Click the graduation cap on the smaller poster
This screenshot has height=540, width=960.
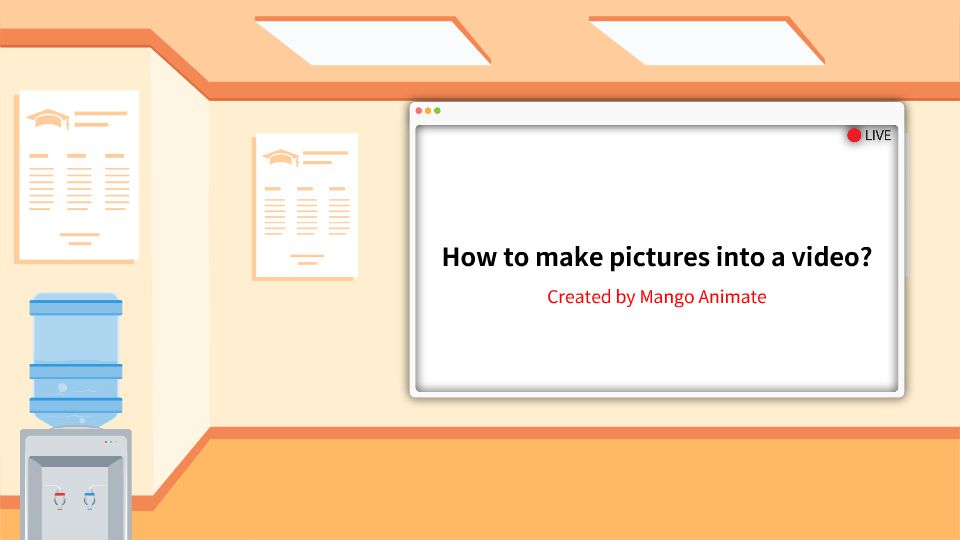tap(281, 157)
